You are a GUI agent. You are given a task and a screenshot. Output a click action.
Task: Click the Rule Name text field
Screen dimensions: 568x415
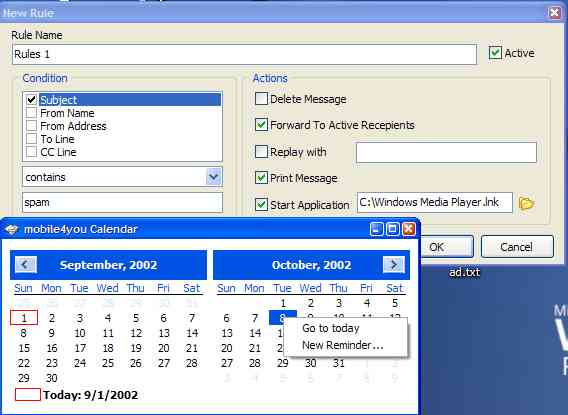245,54
